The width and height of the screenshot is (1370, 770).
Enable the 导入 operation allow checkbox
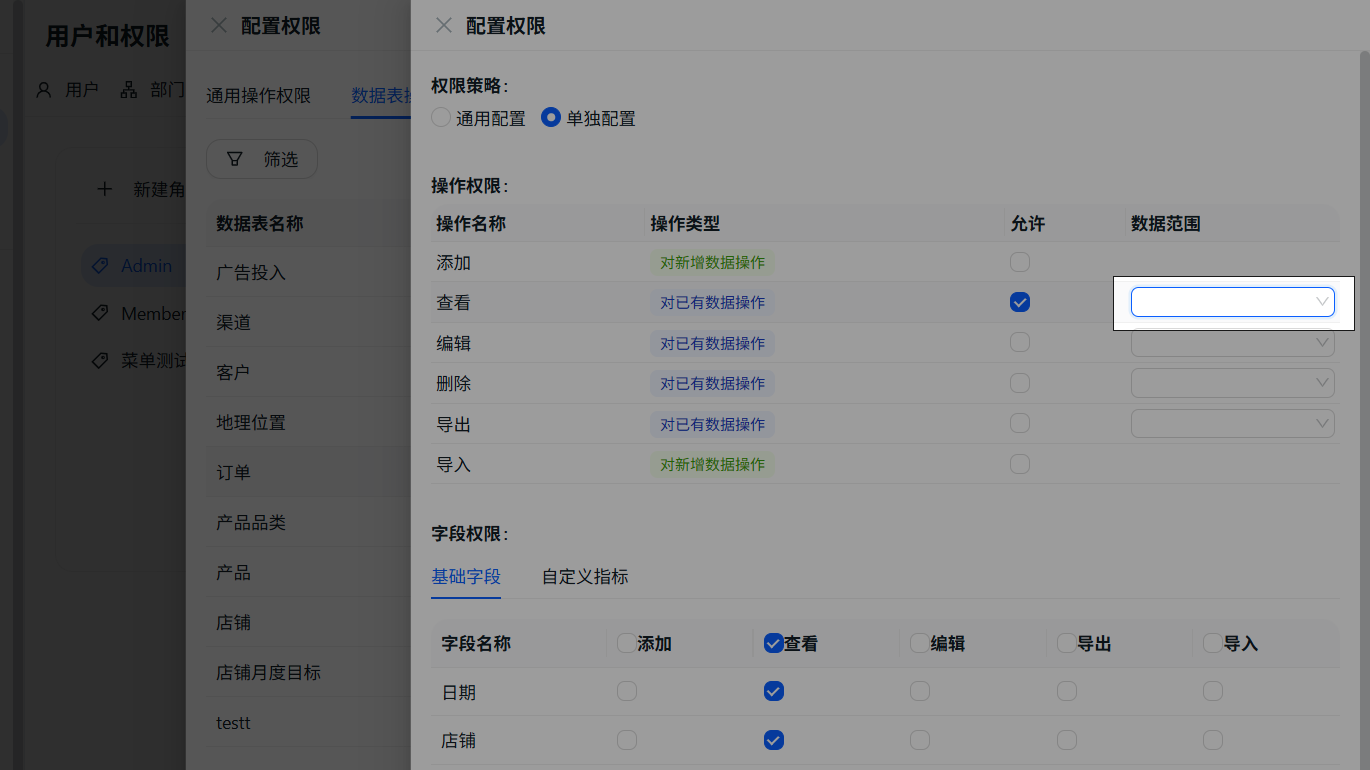pos(1020,464)
